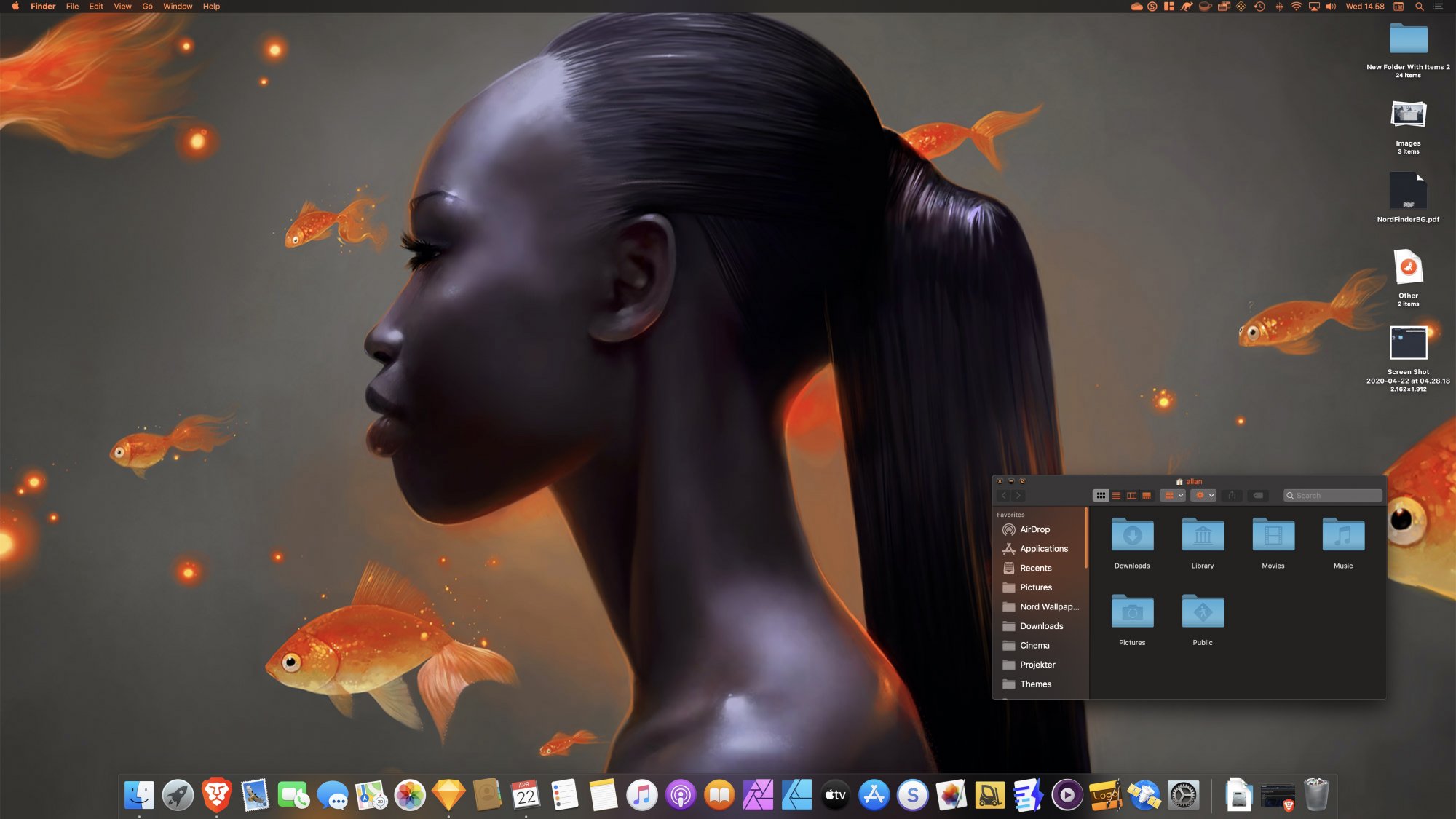Click the Share button in Finder toolbar
This screenshot has width=1456, height=819.
coord(1232,496)
